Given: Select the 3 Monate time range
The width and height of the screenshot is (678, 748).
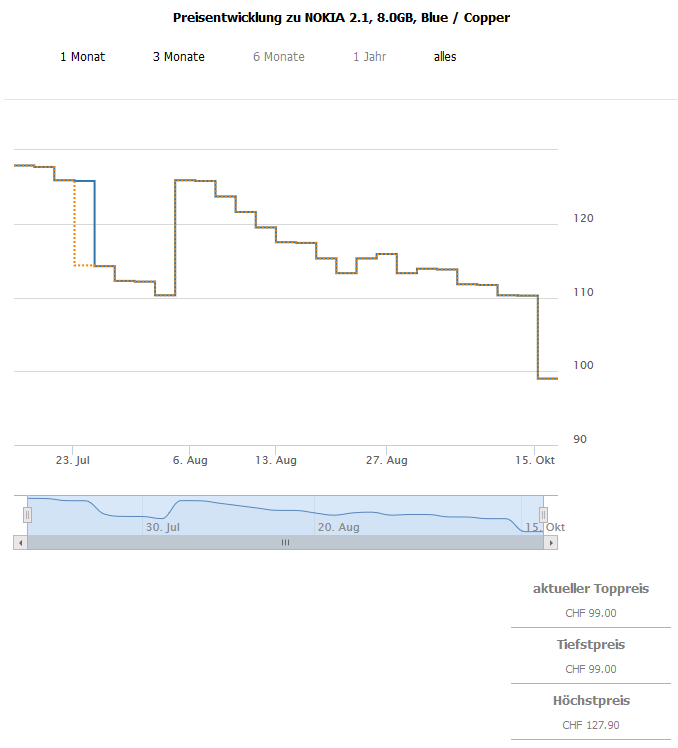Looking at the screenshot, I should pos(178,57).
